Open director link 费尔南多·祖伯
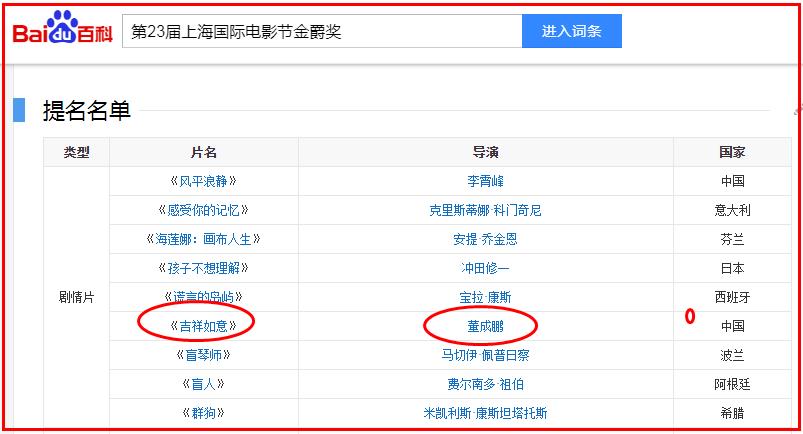The image size is (803, 434). coord(485,384)
